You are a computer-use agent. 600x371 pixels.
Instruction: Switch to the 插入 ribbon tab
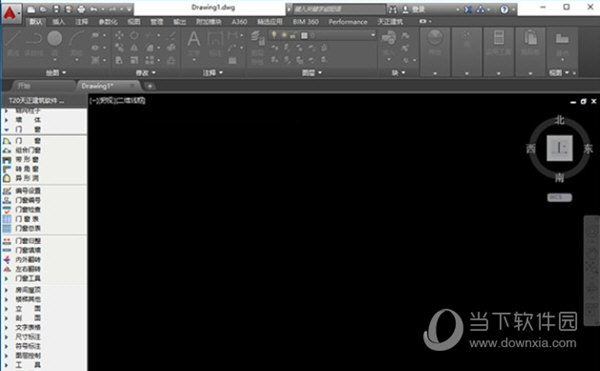59,22
